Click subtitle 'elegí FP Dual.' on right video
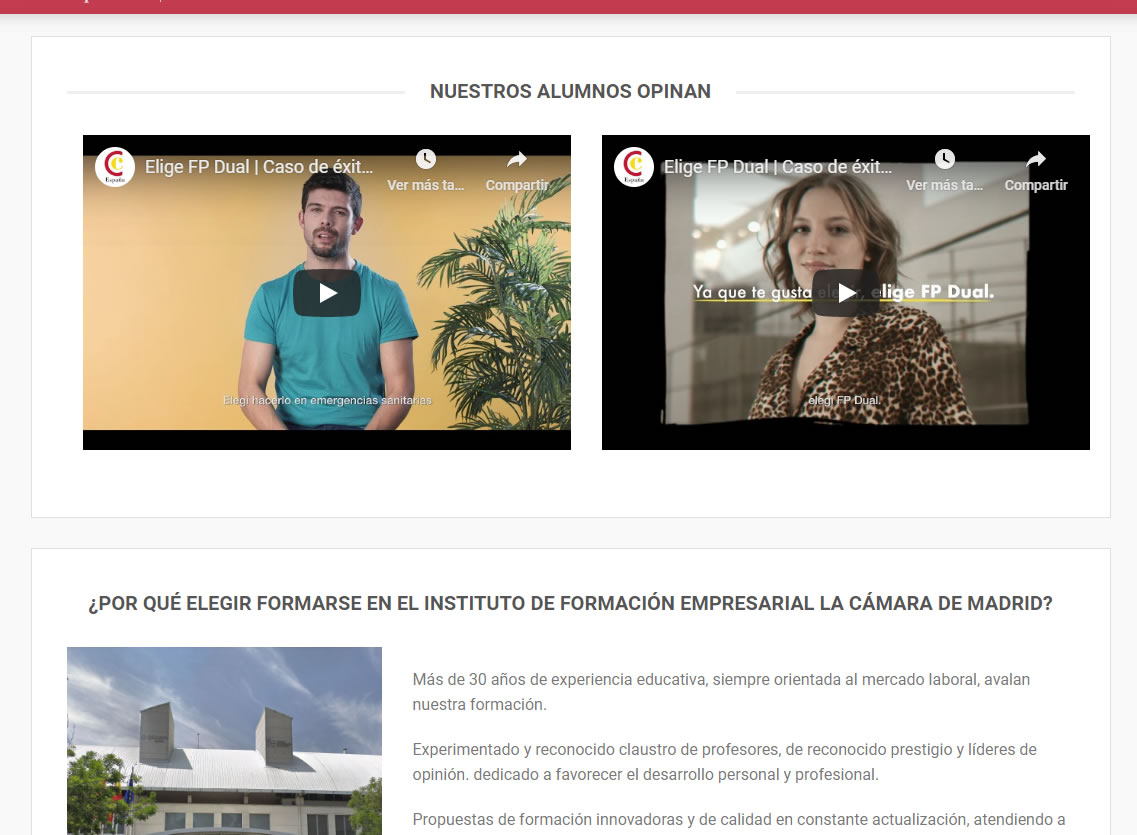 [x=845, y=400]
